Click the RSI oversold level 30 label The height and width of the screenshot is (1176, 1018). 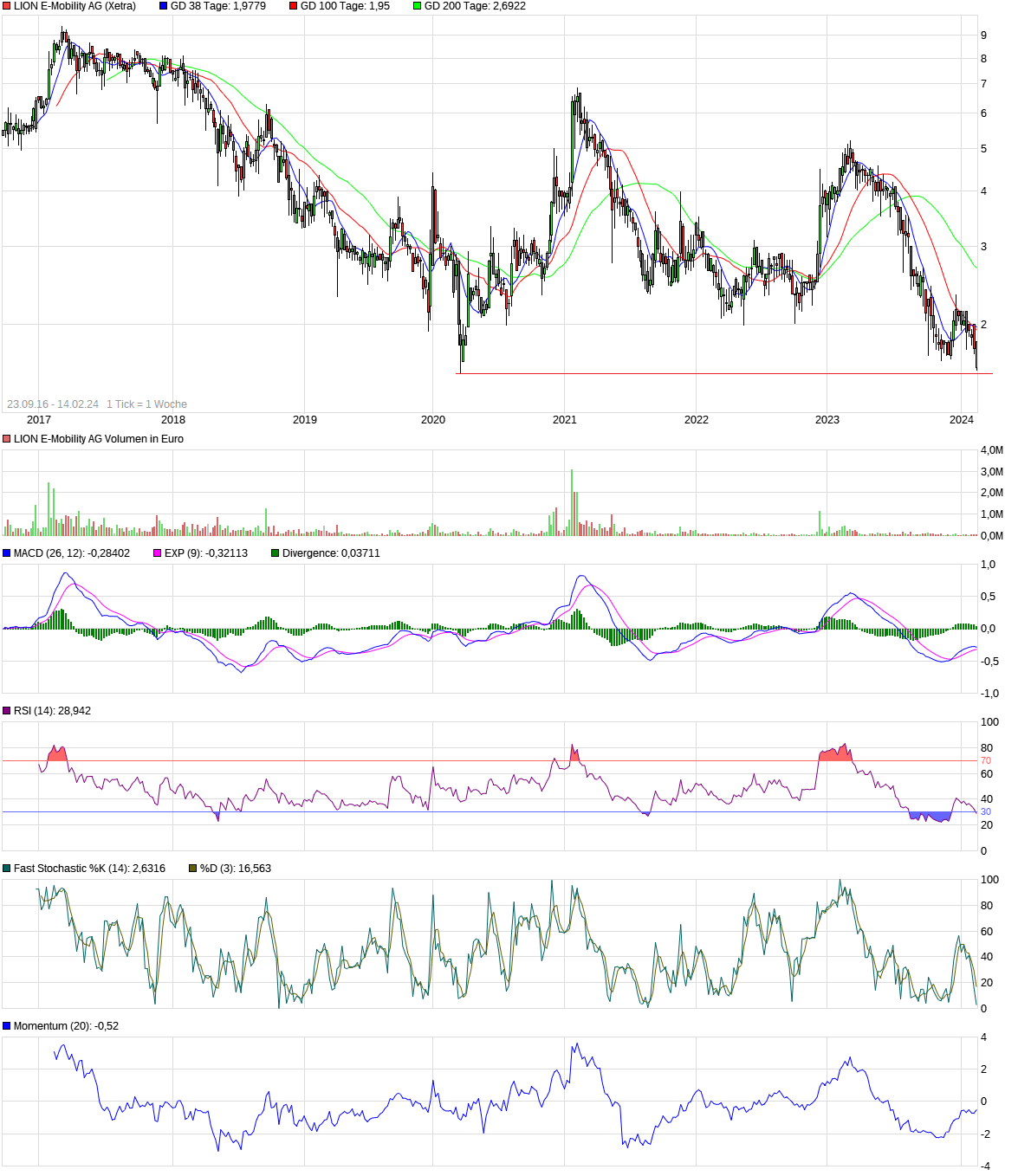point(986,812)
